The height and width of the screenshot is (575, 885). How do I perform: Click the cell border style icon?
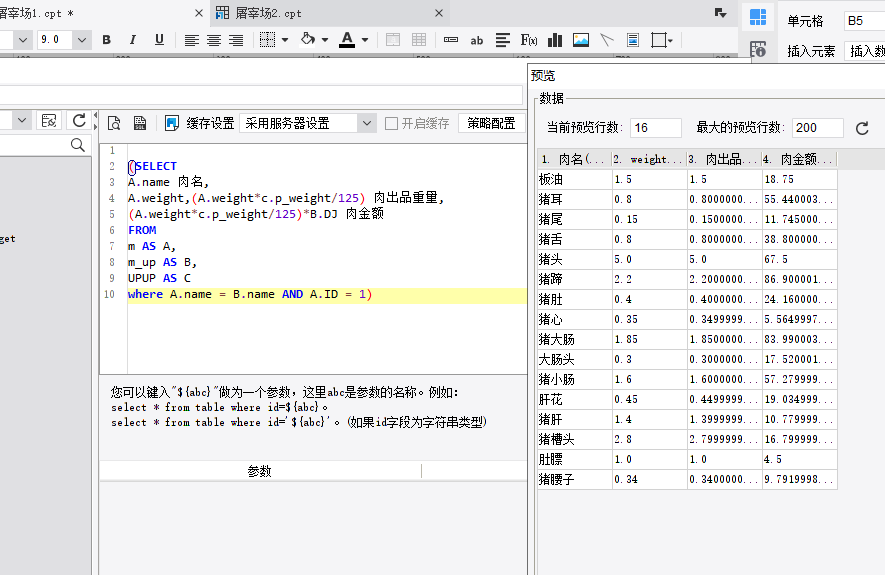tap(267, 40)
